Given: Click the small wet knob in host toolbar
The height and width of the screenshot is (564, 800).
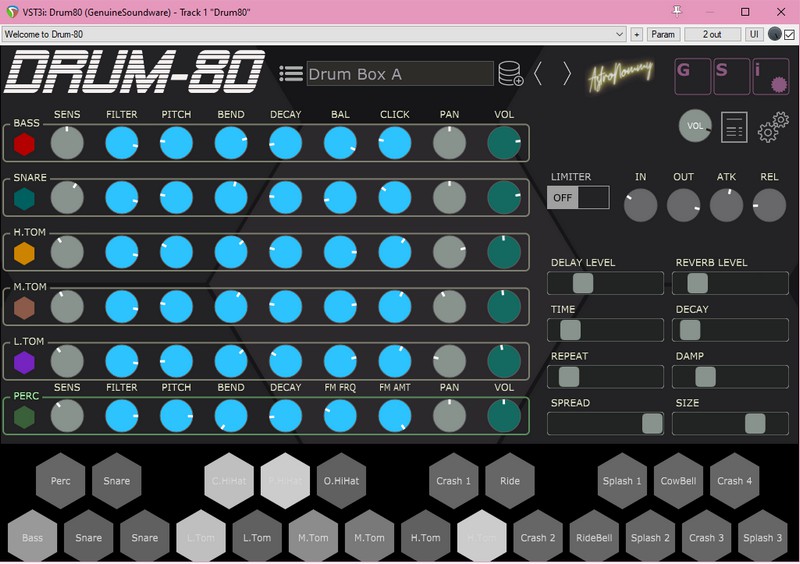Looking at the screenshot, I should 774,34.
